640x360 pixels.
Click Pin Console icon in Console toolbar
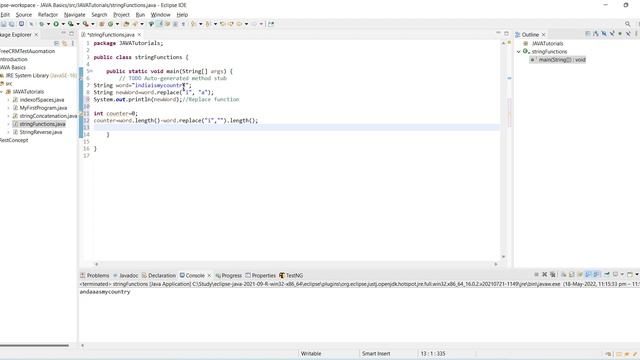[607, 274]
